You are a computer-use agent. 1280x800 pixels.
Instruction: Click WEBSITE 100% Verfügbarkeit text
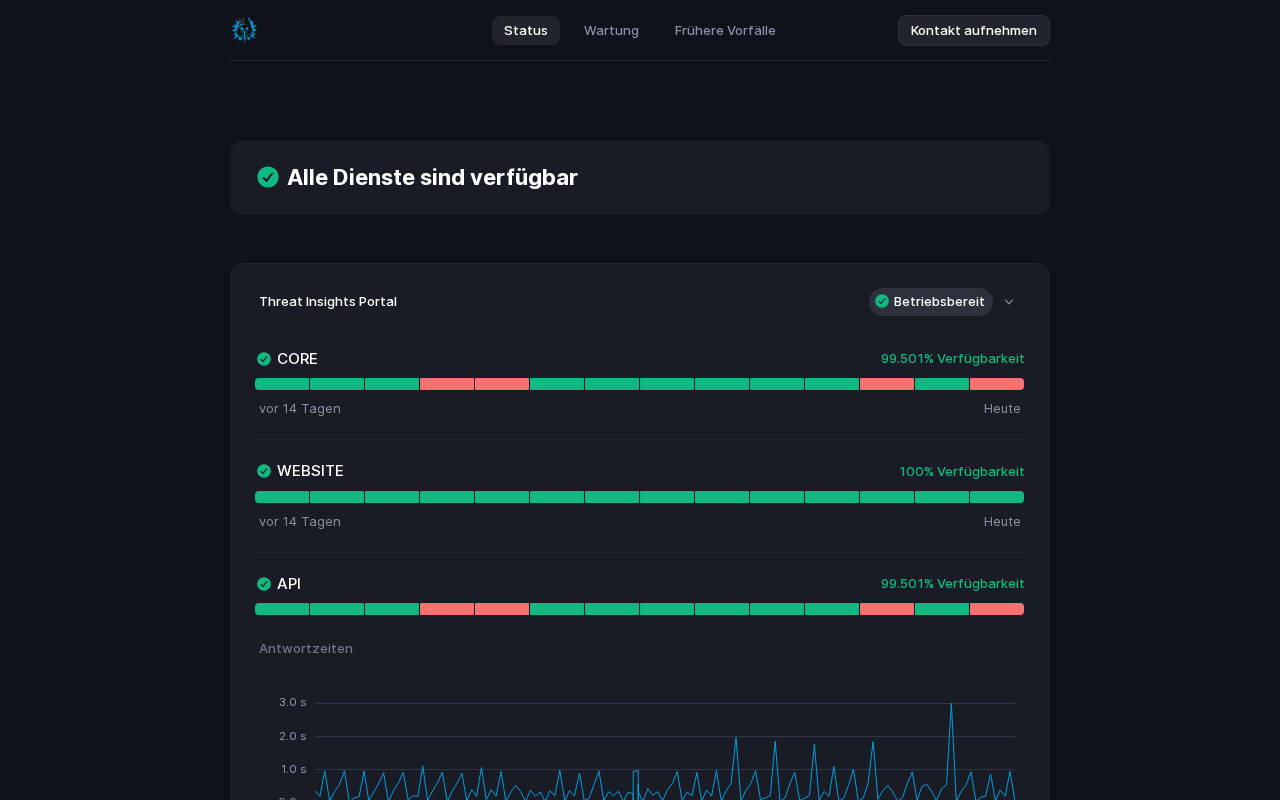coord(962,471)
